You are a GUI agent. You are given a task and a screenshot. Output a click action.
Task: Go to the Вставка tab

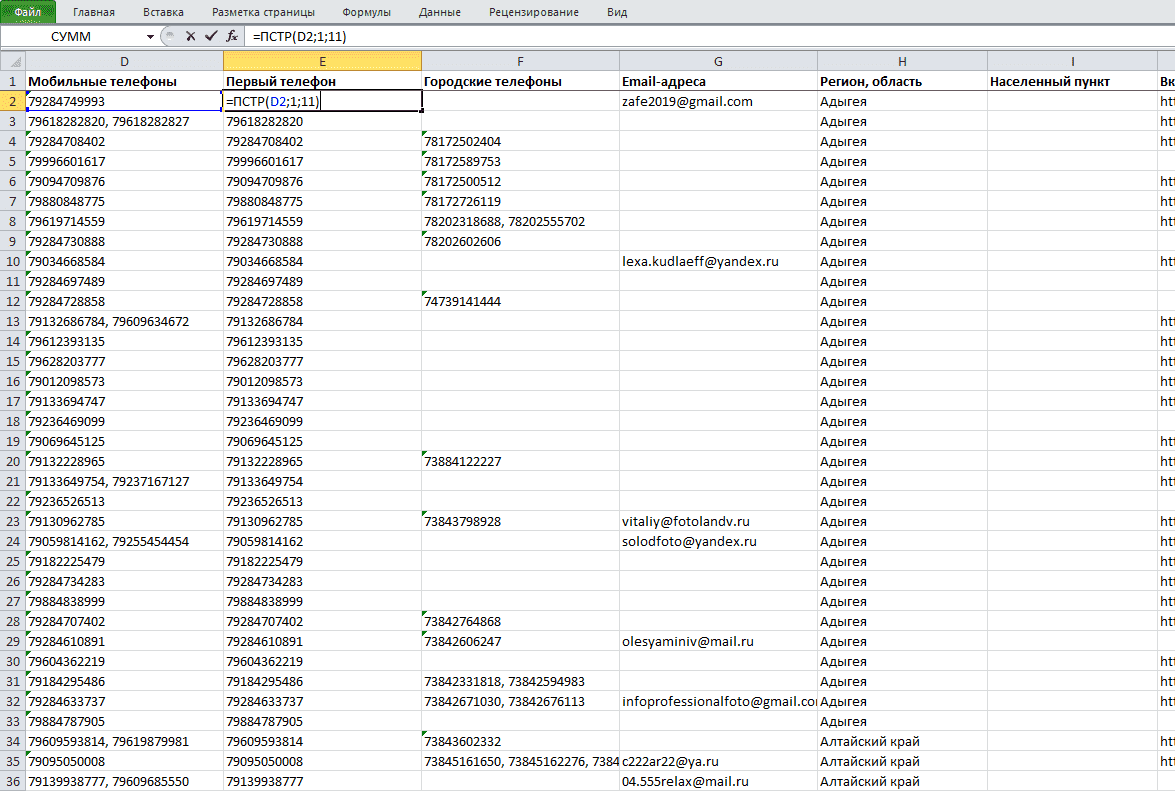163,12
